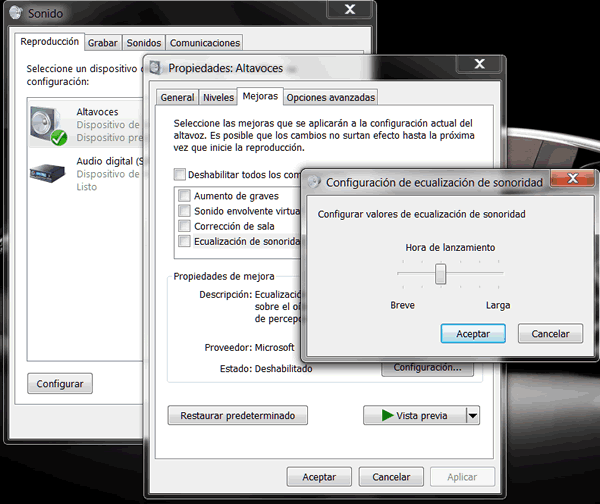600x504 pixels.
Task: Toggle Deshabilitar todos los efectos checkbox
Action: [179, 175]
